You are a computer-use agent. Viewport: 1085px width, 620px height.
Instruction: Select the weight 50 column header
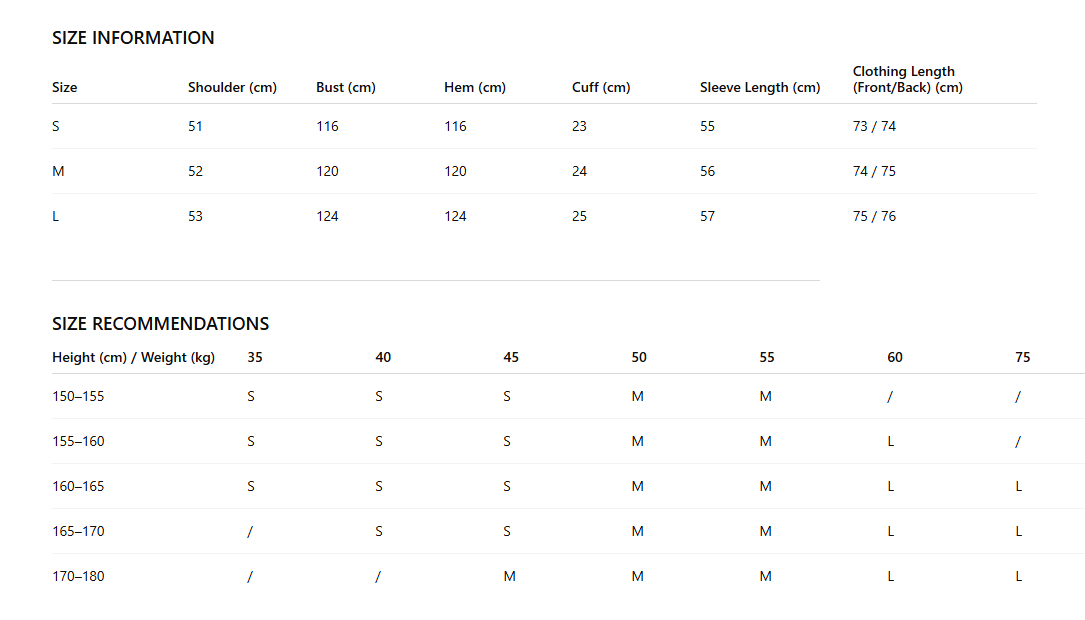coord(639,358)
